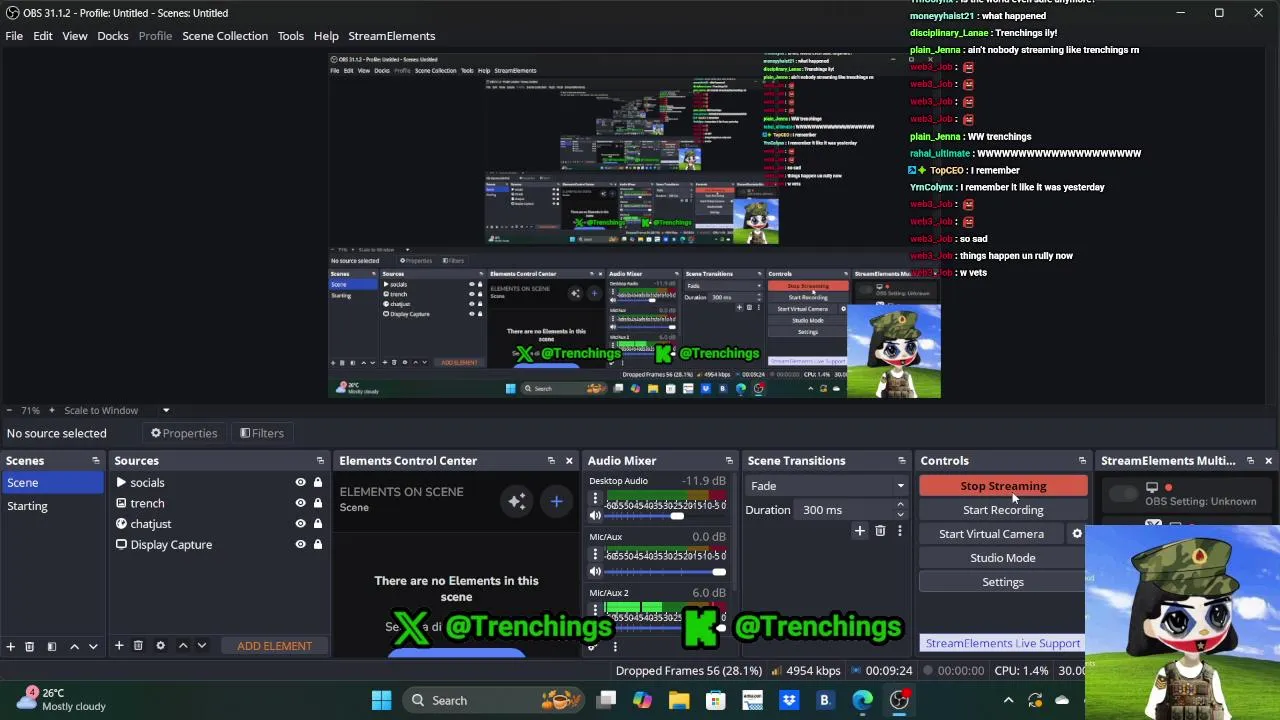Toggle visibility of chatjust source
Viewport: 1280px width, 720px height.
[x=300, y=524]
